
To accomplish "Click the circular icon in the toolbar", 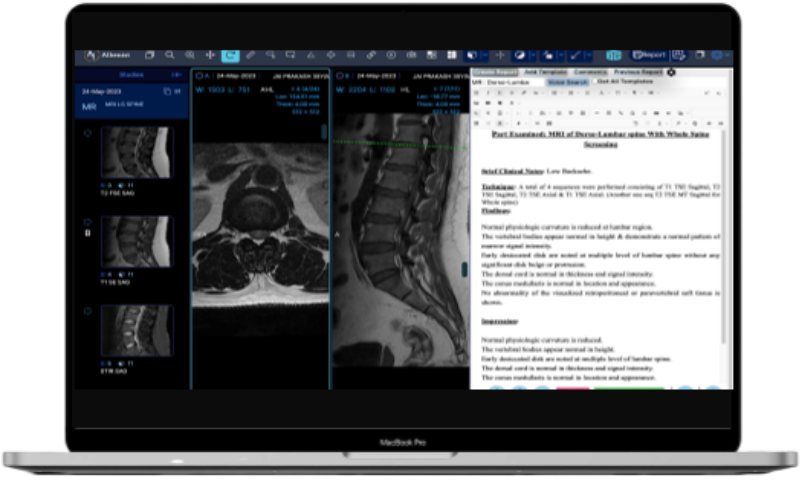I will click(391, 55).
